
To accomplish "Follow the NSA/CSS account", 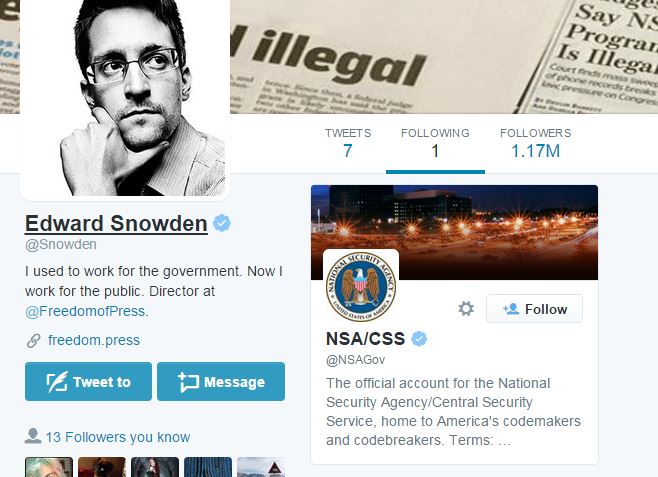I will coord(534,309).
